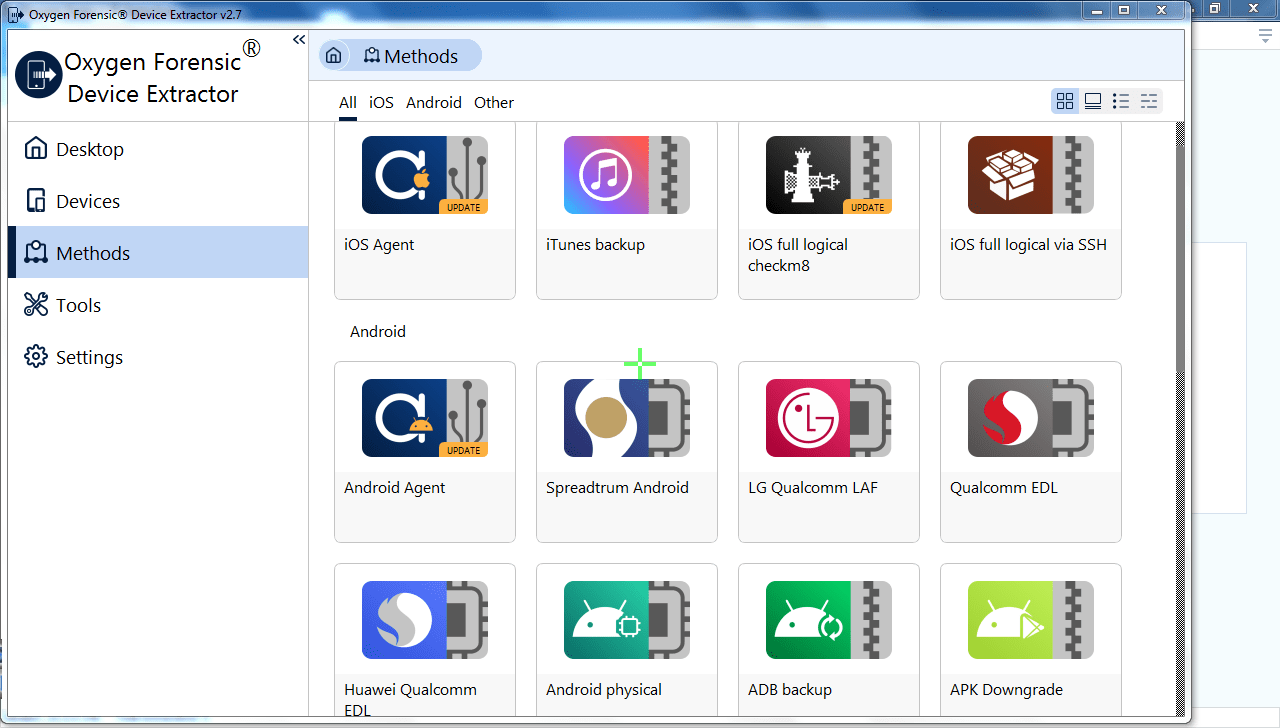This screenshot has height=728, width=1280.
Task: Open the LG Qualcomm LAF method icon
Action: pos(829,418)
